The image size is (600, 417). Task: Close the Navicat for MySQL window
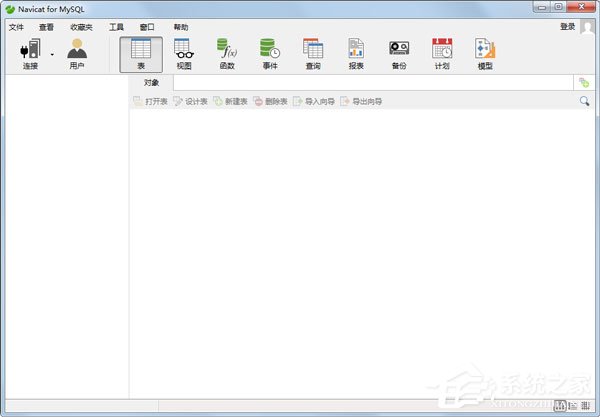click(x=581, y=7)
